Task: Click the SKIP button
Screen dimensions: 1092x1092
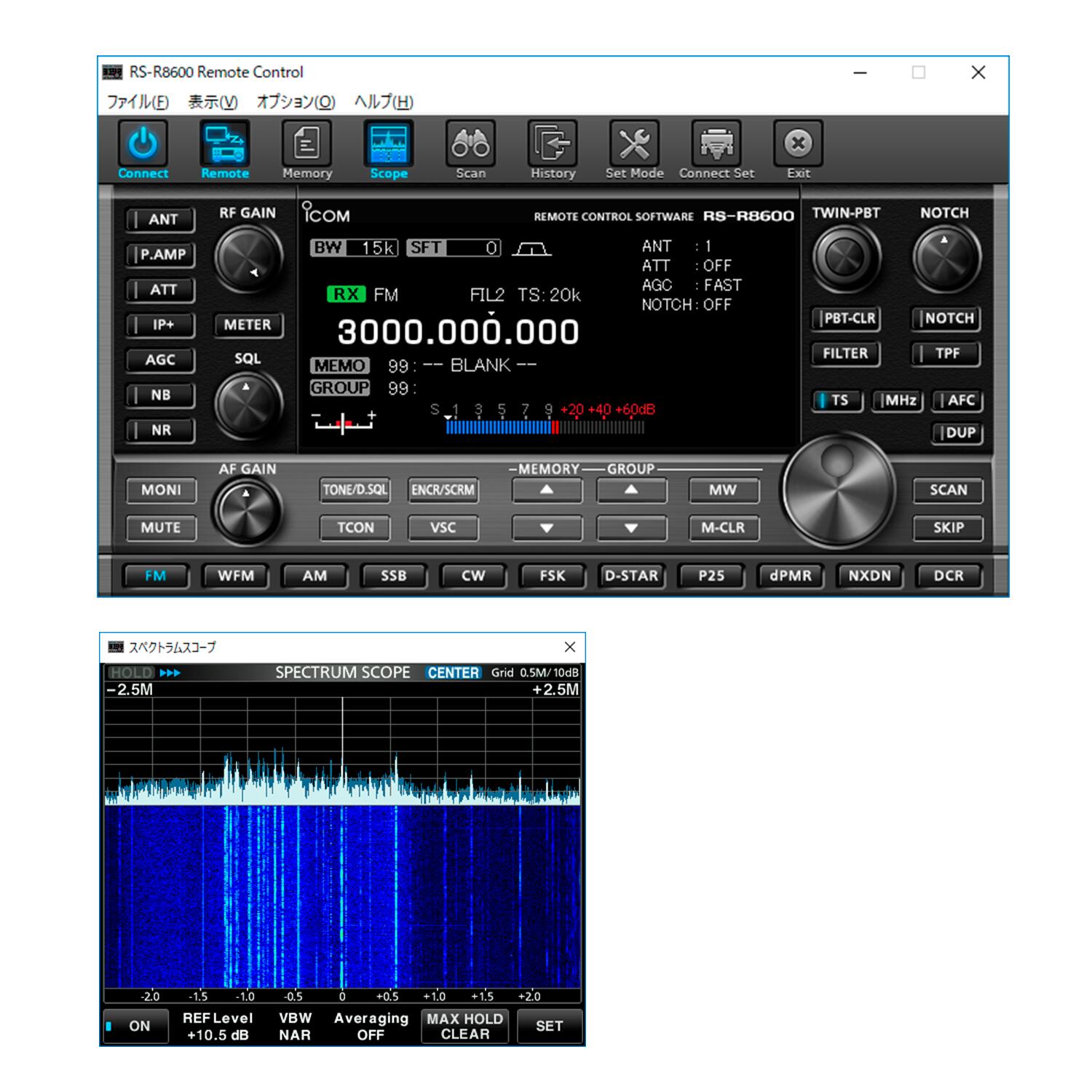Action: click(x=948, y=528)
